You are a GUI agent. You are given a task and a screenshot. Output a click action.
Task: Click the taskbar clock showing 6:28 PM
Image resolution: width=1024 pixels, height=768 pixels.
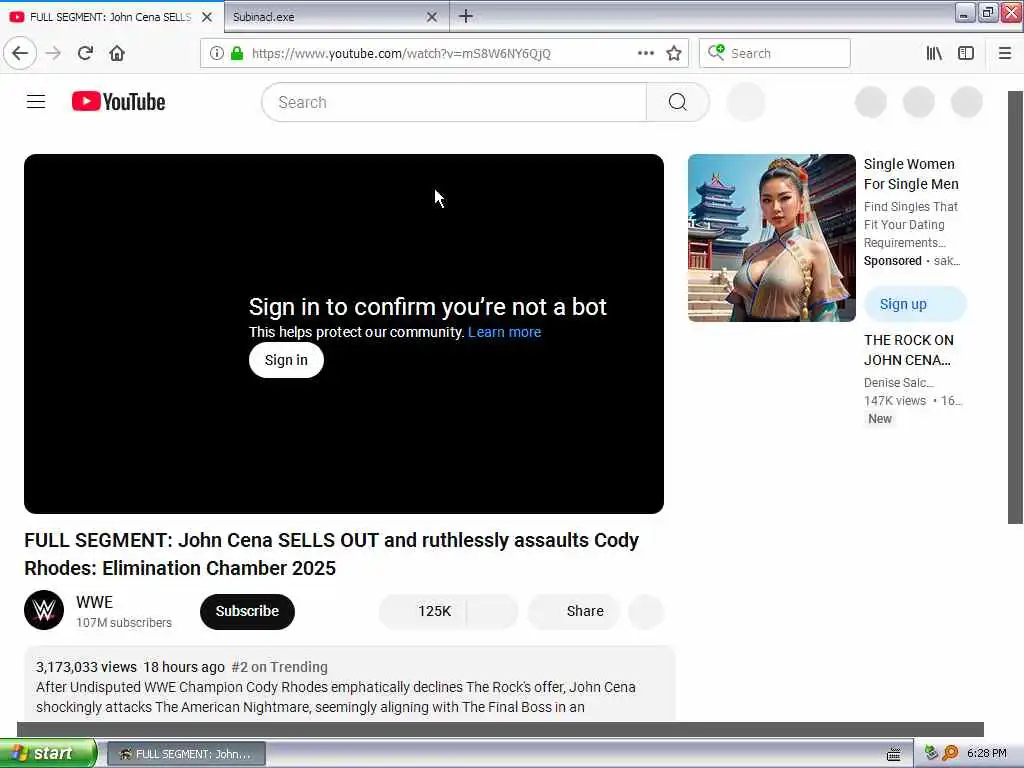pos(986,753)
